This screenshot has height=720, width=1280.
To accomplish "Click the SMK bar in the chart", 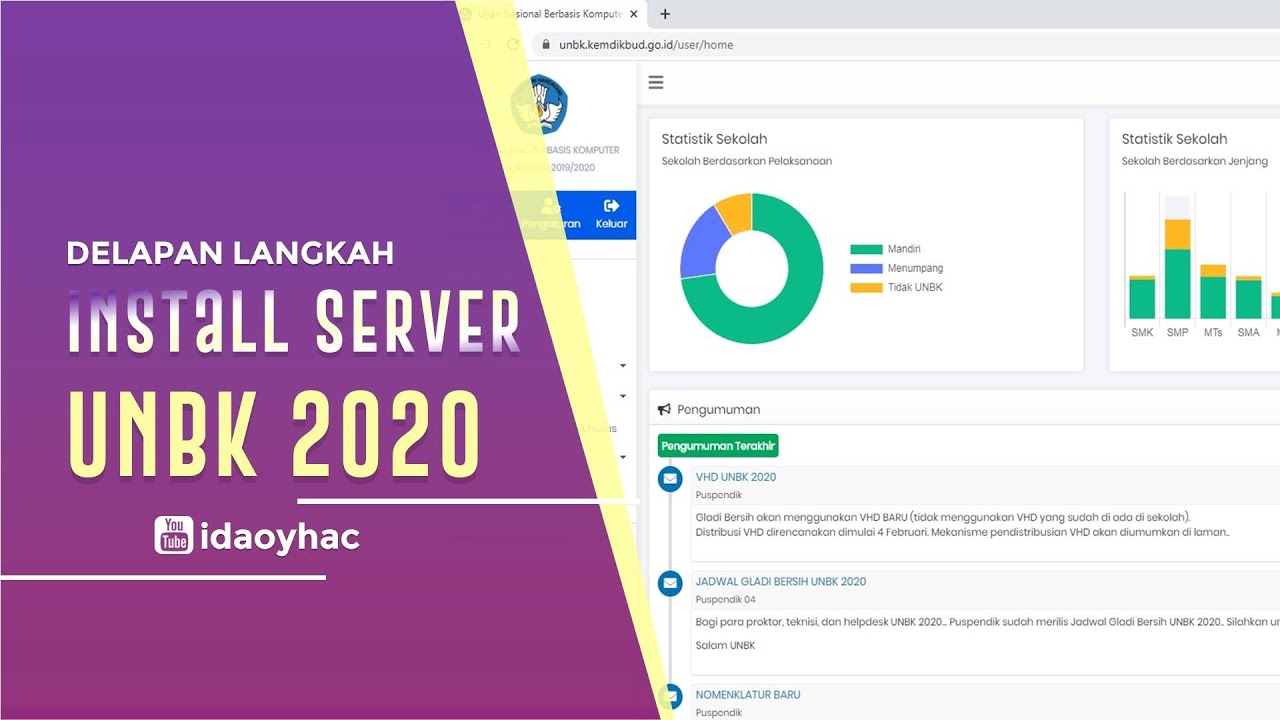I will point(1142,297).
